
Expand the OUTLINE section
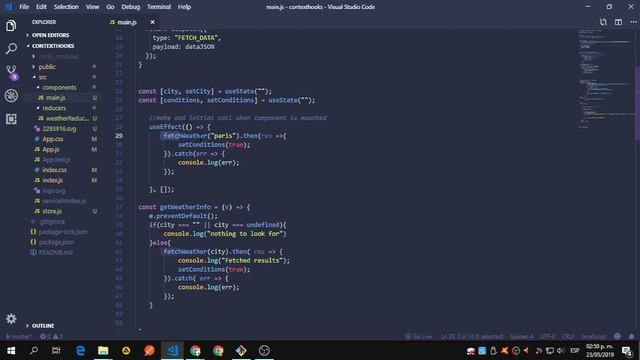pyautogui.click(x=43, y=326)
